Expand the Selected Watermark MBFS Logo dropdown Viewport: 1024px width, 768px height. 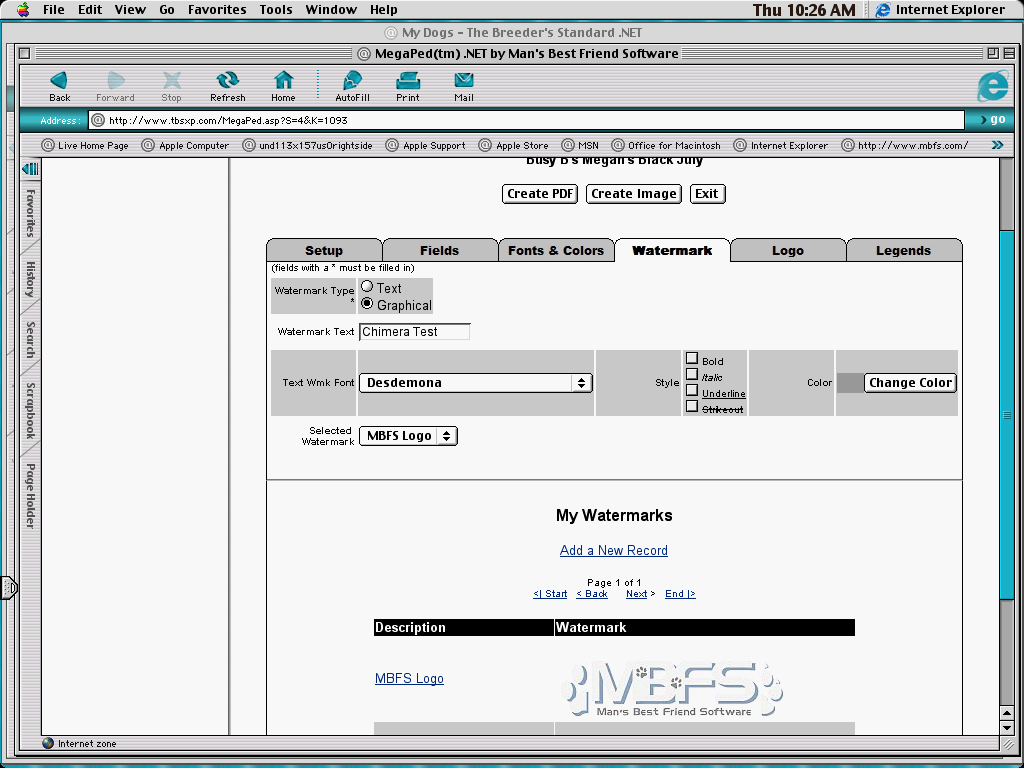(408, 436)
